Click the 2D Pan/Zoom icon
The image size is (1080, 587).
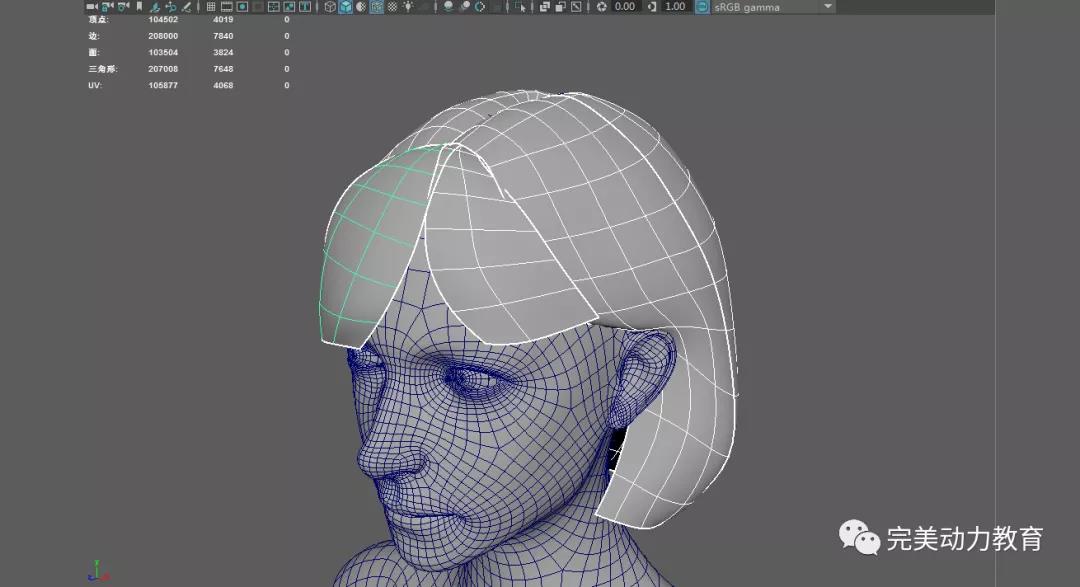170,6
